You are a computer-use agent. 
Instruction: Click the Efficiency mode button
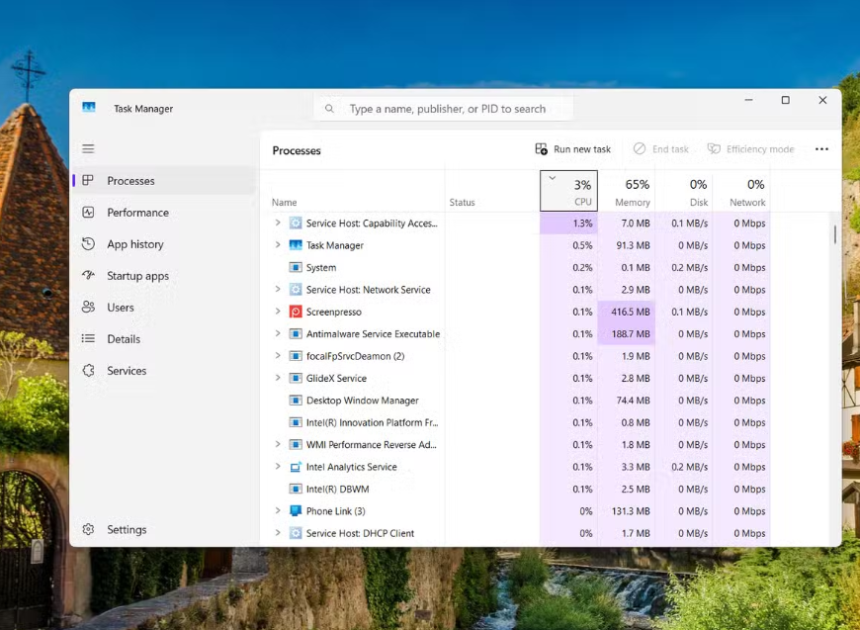750,149
